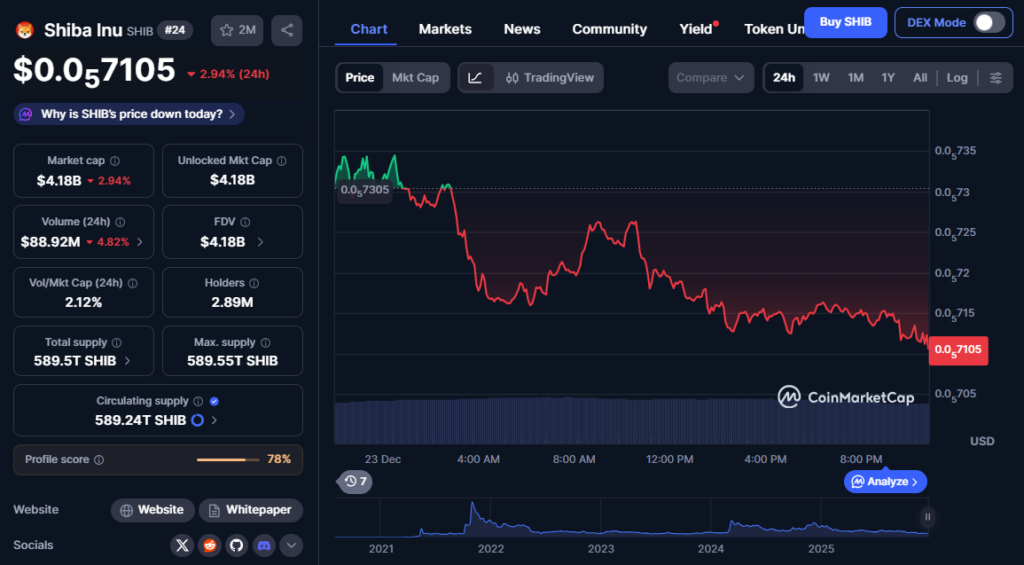The width and height of the screenshot is (1024, 565).
Task: Open the Reddit social link
Action: pos(209,545)
